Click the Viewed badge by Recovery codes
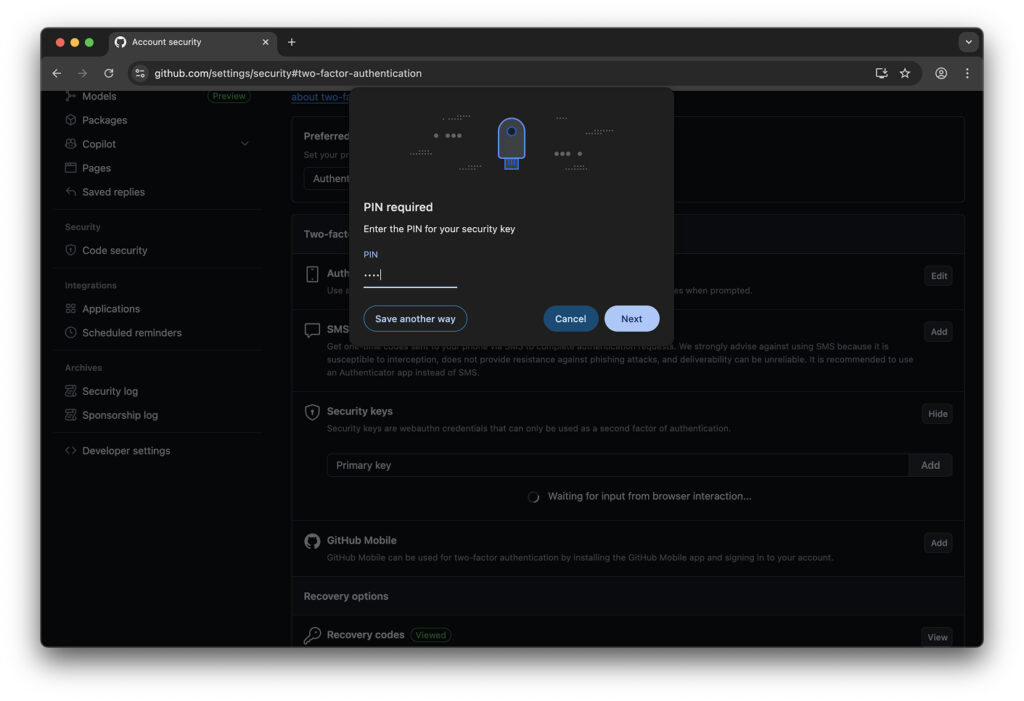1024x701 pixels. click(x=430, y=635)
